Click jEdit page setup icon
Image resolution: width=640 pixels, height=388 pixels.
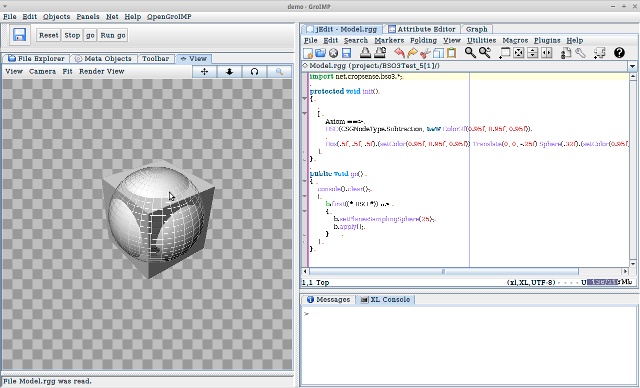[x=380, y=53]
